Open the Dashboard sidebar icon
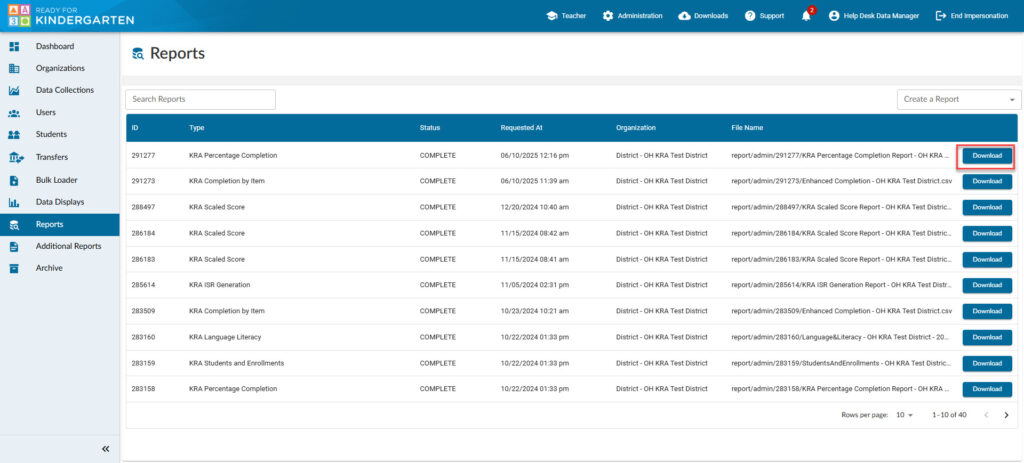The image size is (1024, 463). point(14,47)
